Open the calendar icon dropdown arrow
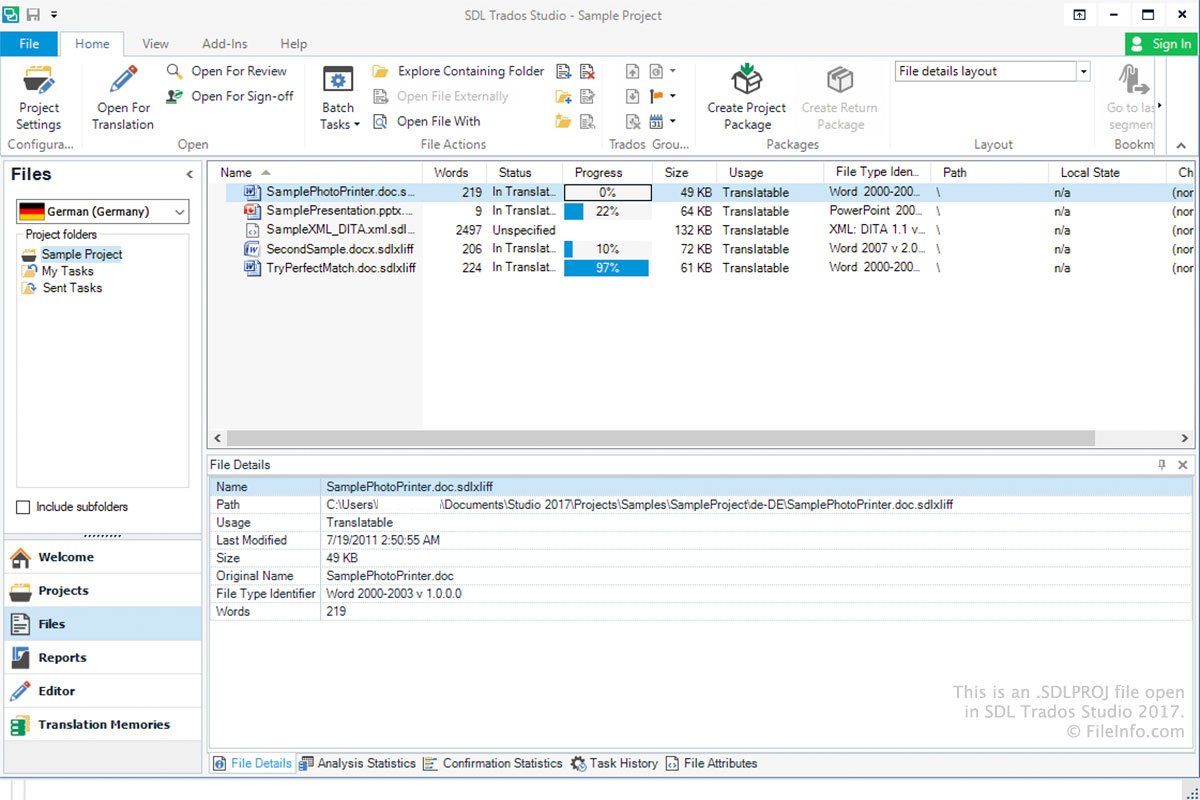 click(x=673, y=121)
